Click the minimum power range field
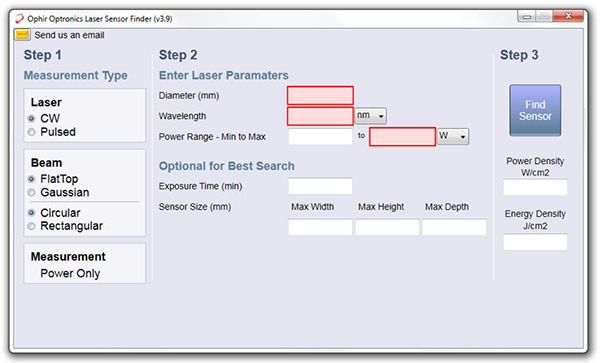Image resolution: width=600 pixels, height=363 pixels. (x=320, y=137)
